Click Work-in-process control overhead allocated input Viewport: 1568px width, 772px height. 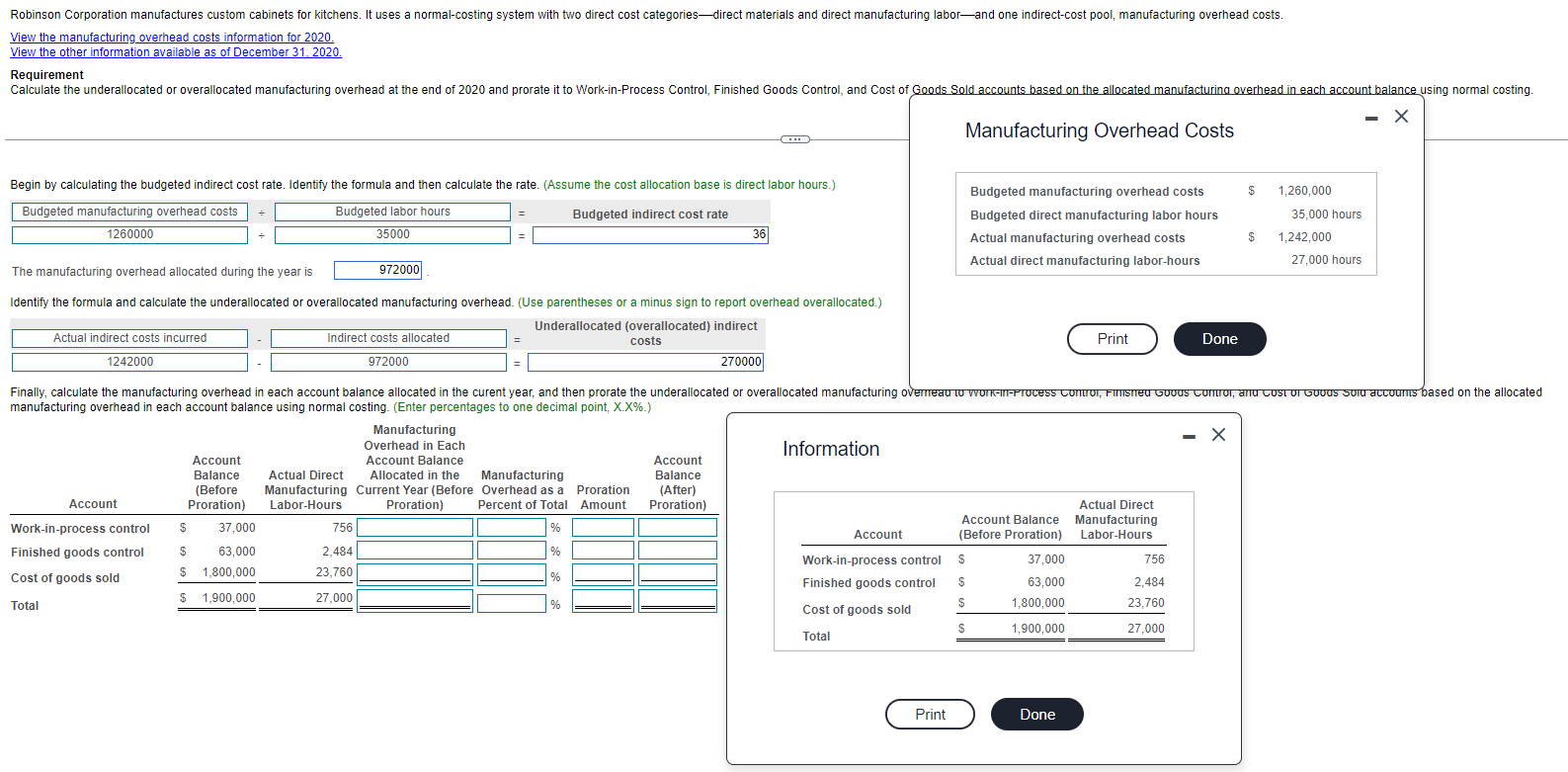pyautogui.click(x=415, y=528)
